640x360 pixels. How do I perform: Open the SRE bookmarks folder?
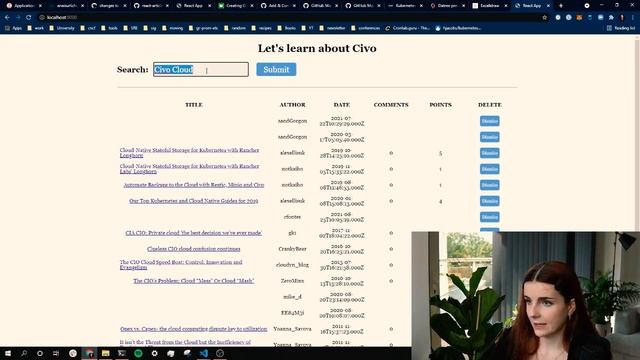(131, 28)
